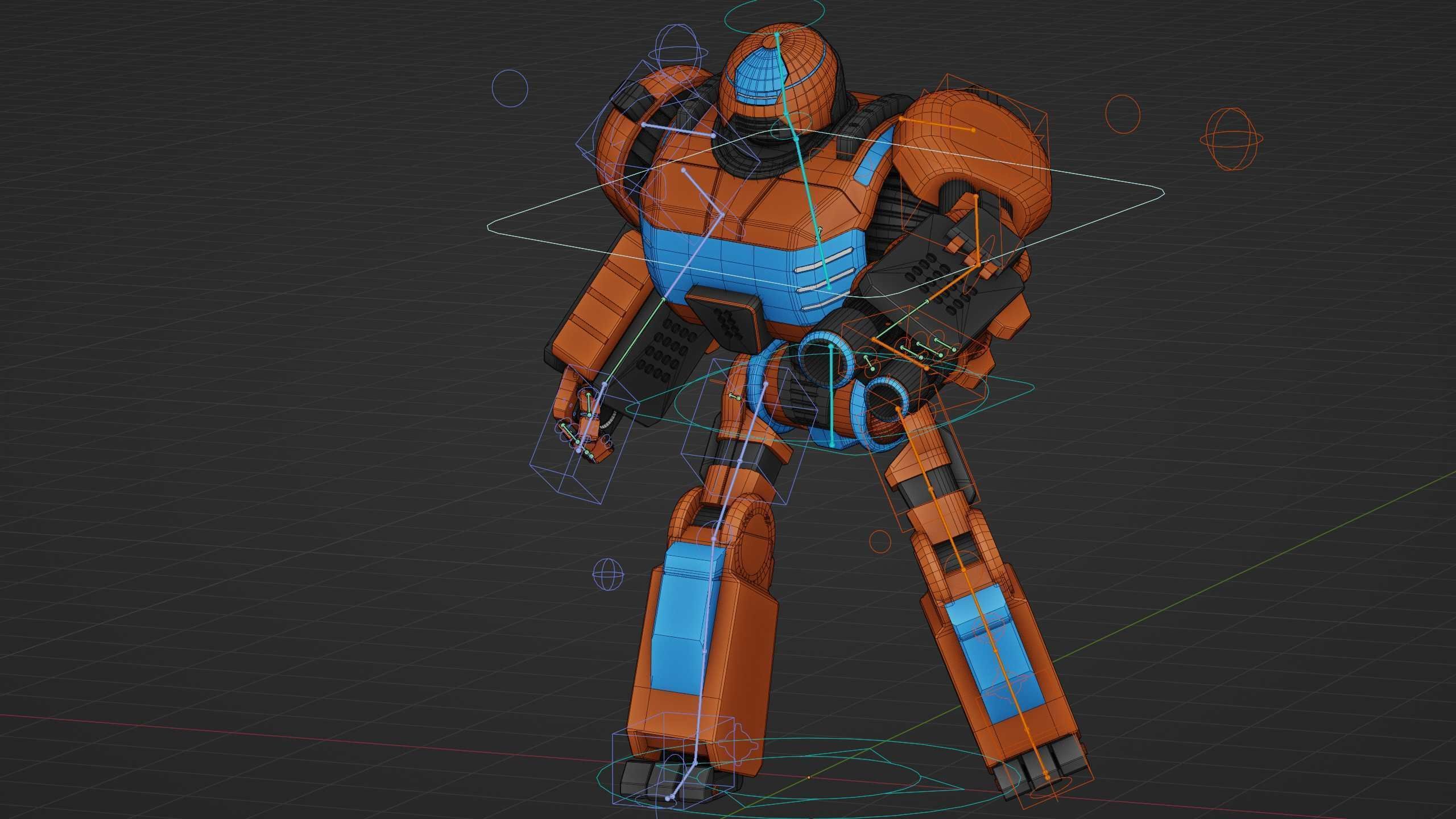Select the teal vertical pelvis bone at the hips
Screen dimensions: 1456x819
(832, 394)
